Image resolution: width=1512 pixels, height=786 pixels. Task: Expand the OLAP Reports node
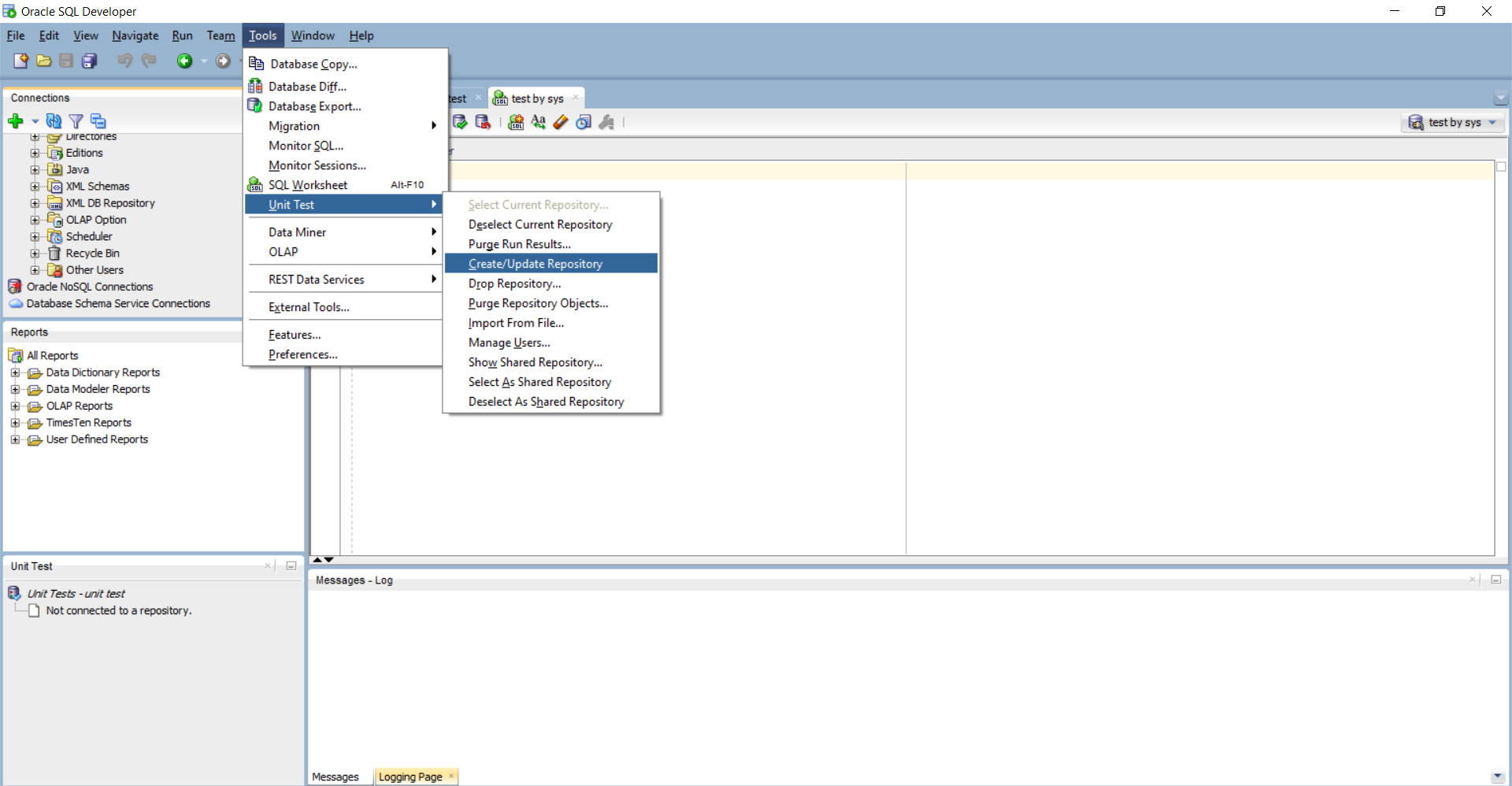[15, 406]
